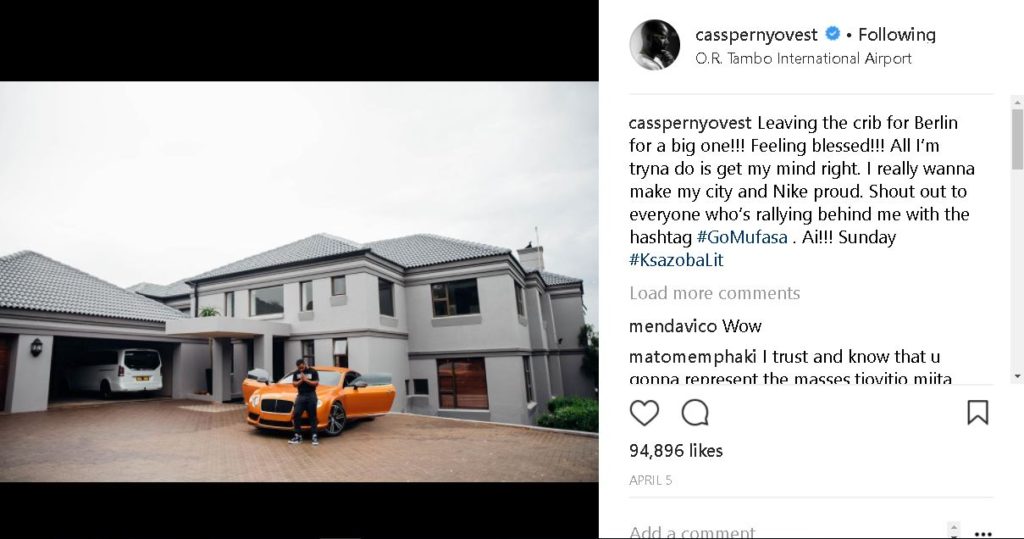
Task: Click the comment speech bubble icon
Action: point(695,413)
